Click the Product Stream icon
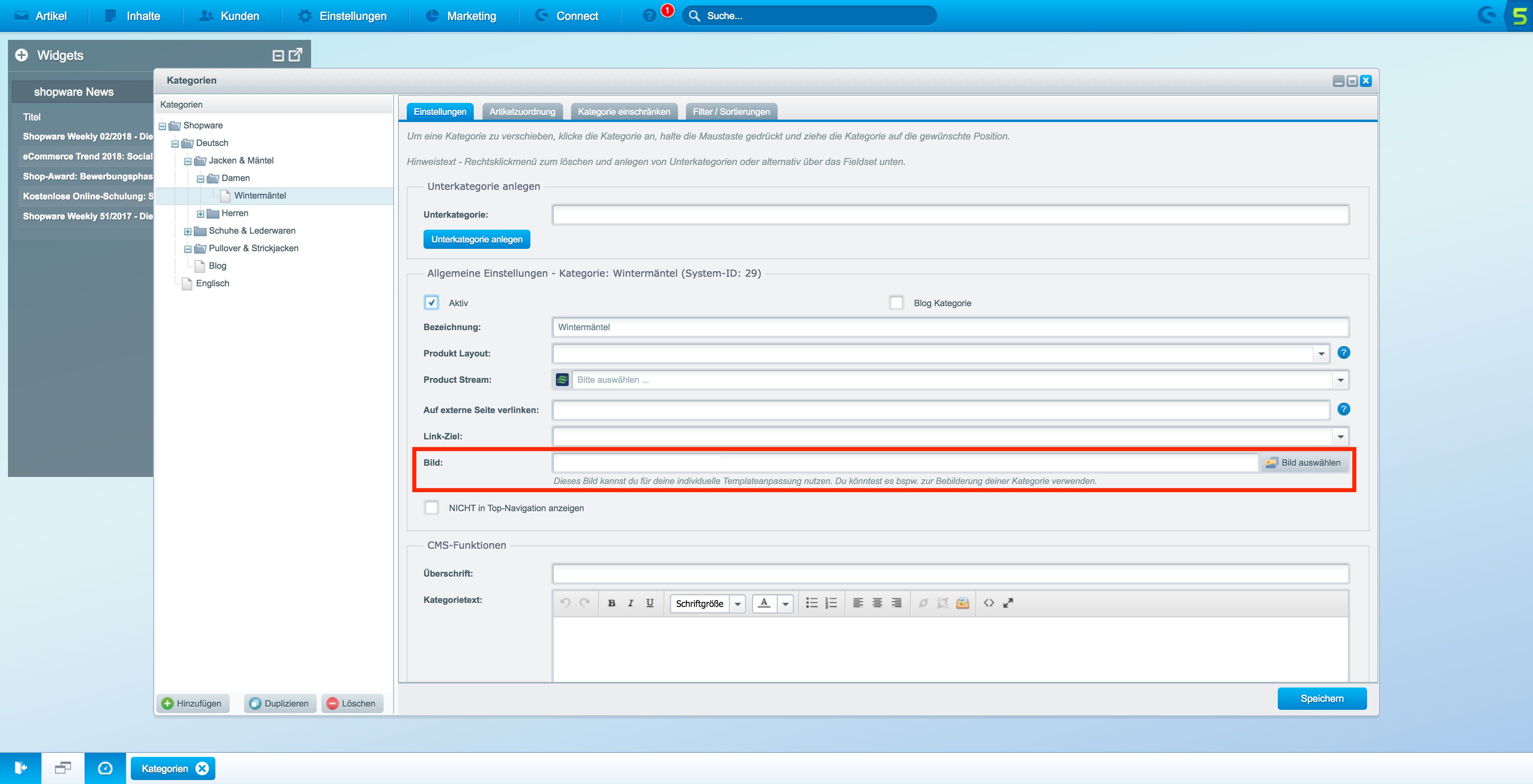The width and height of the screenshot is (1533, 784). click(x=562, y=379)
